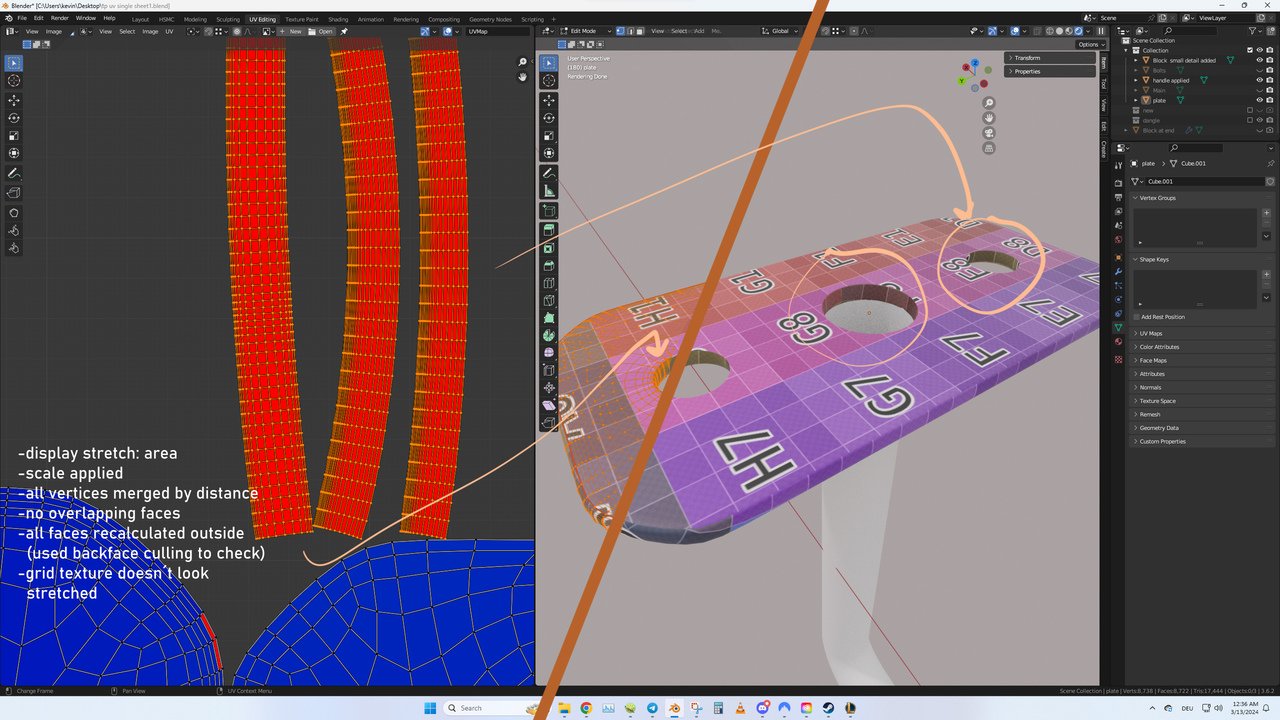Click the zoom magnifier icon in 3D viewport

(989, 103)
